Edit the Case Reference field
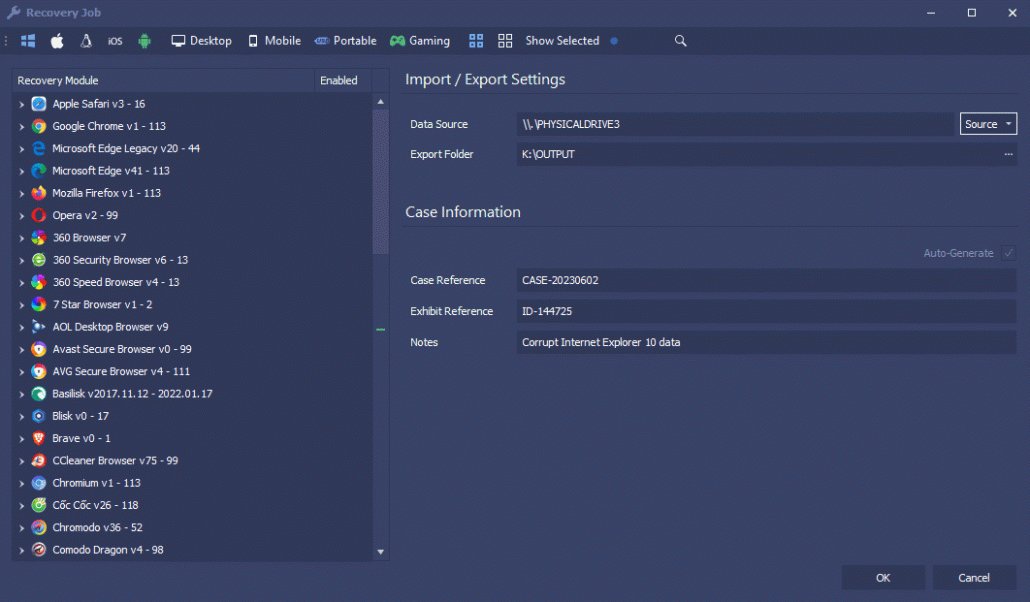The height and width of the screenshot is (602, 1030). click(x=767, y=281)
